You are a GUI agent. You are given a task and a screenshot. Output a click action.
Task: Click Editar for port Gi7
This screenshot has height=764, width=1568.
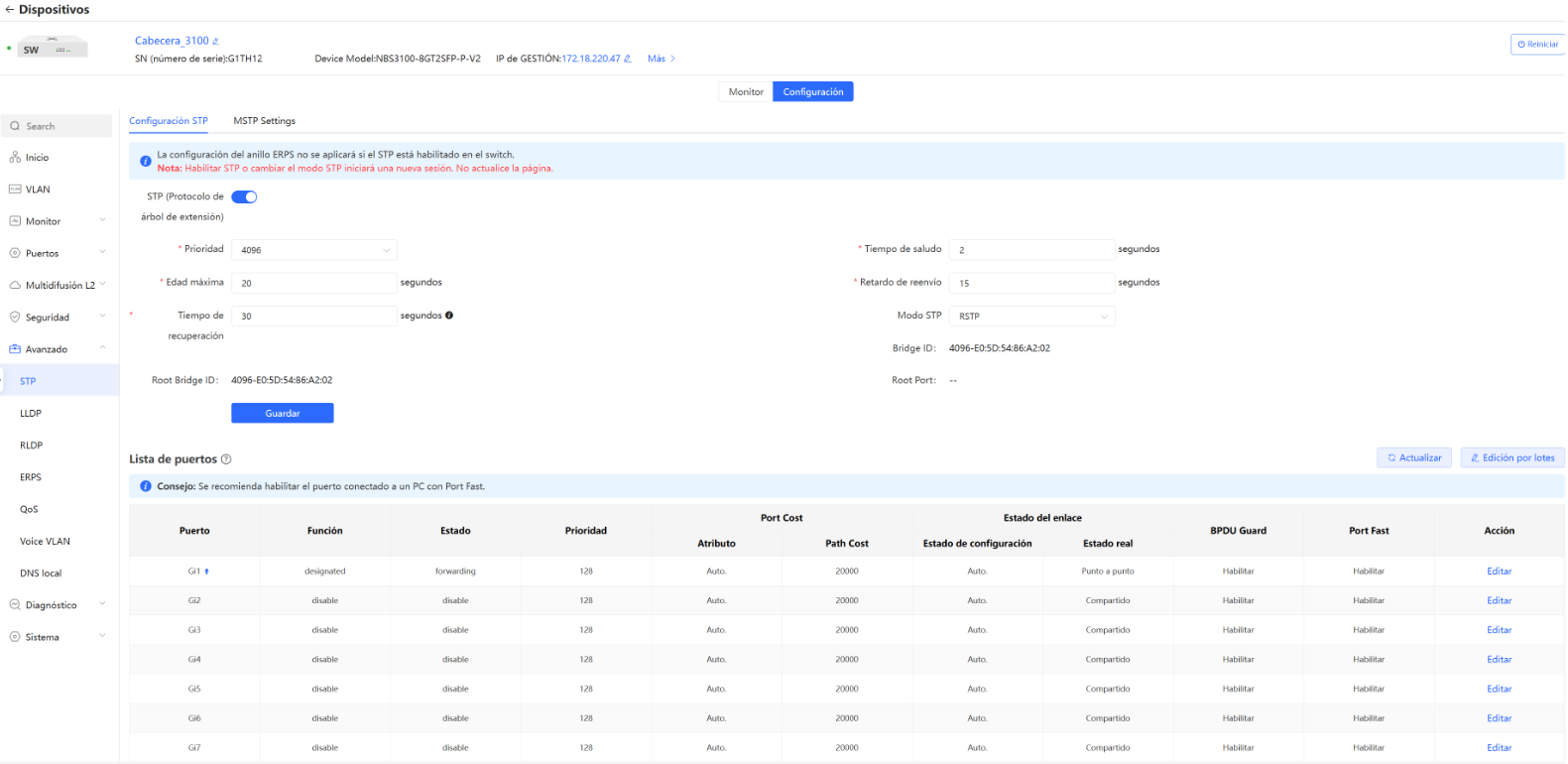click(1499, 748)
